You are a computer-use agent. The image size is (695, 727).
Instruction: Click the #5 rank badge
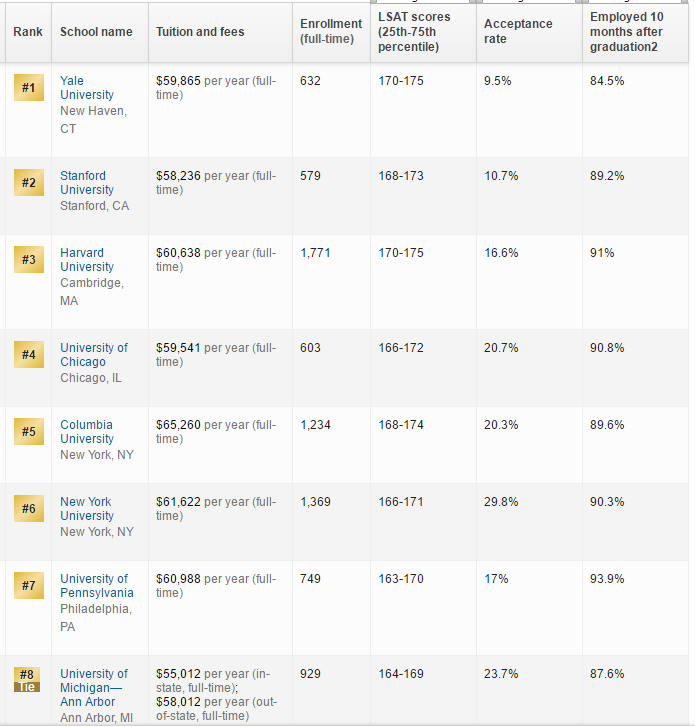tap(28, 432)
